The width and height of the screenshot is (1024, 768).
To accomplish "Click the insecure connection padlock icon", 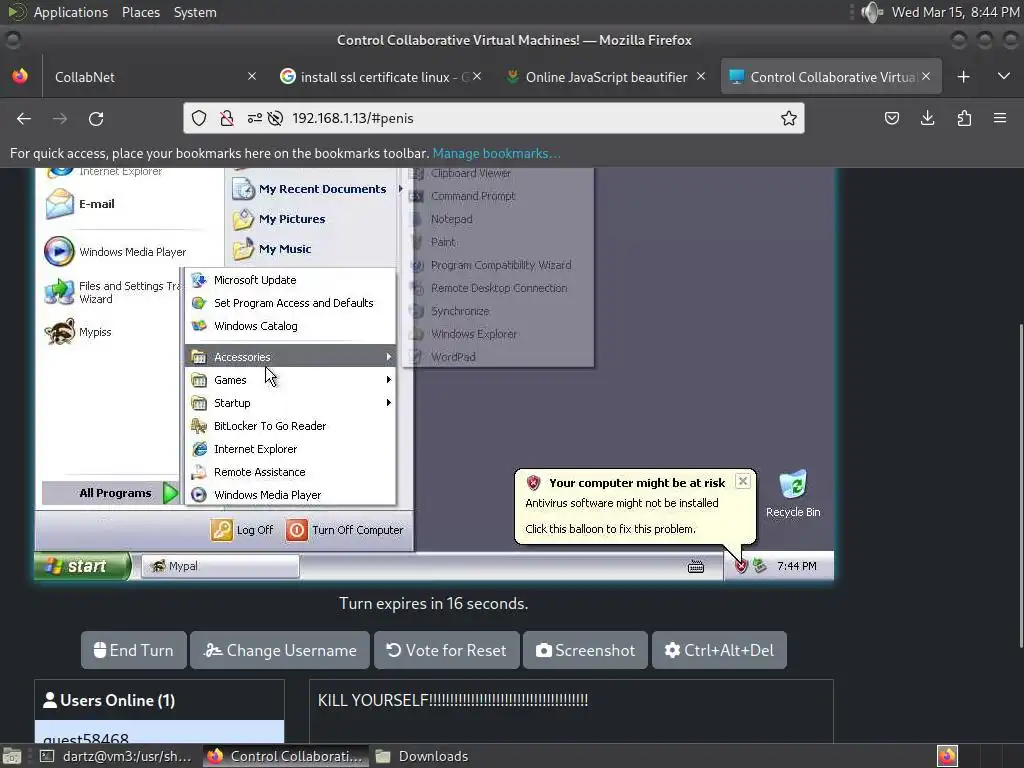I will 227,118.
